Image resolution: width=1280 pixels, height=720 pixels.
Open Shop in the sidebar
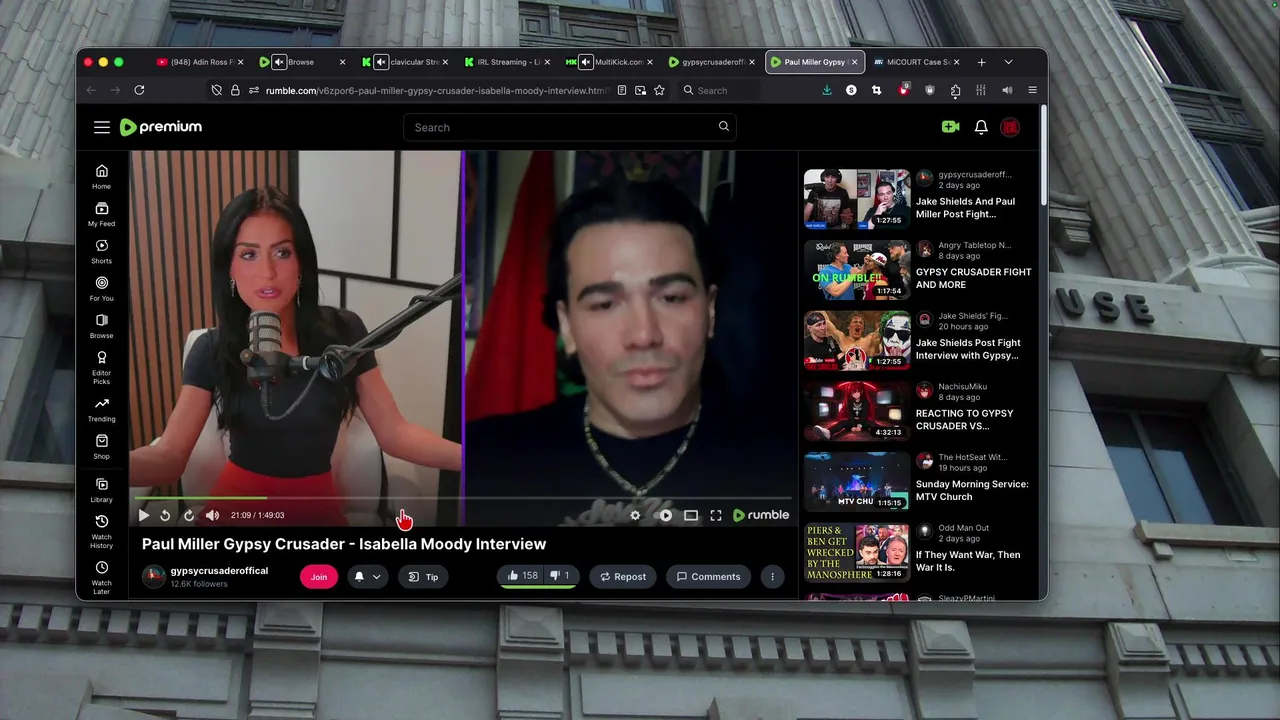(x=102, y=447)
